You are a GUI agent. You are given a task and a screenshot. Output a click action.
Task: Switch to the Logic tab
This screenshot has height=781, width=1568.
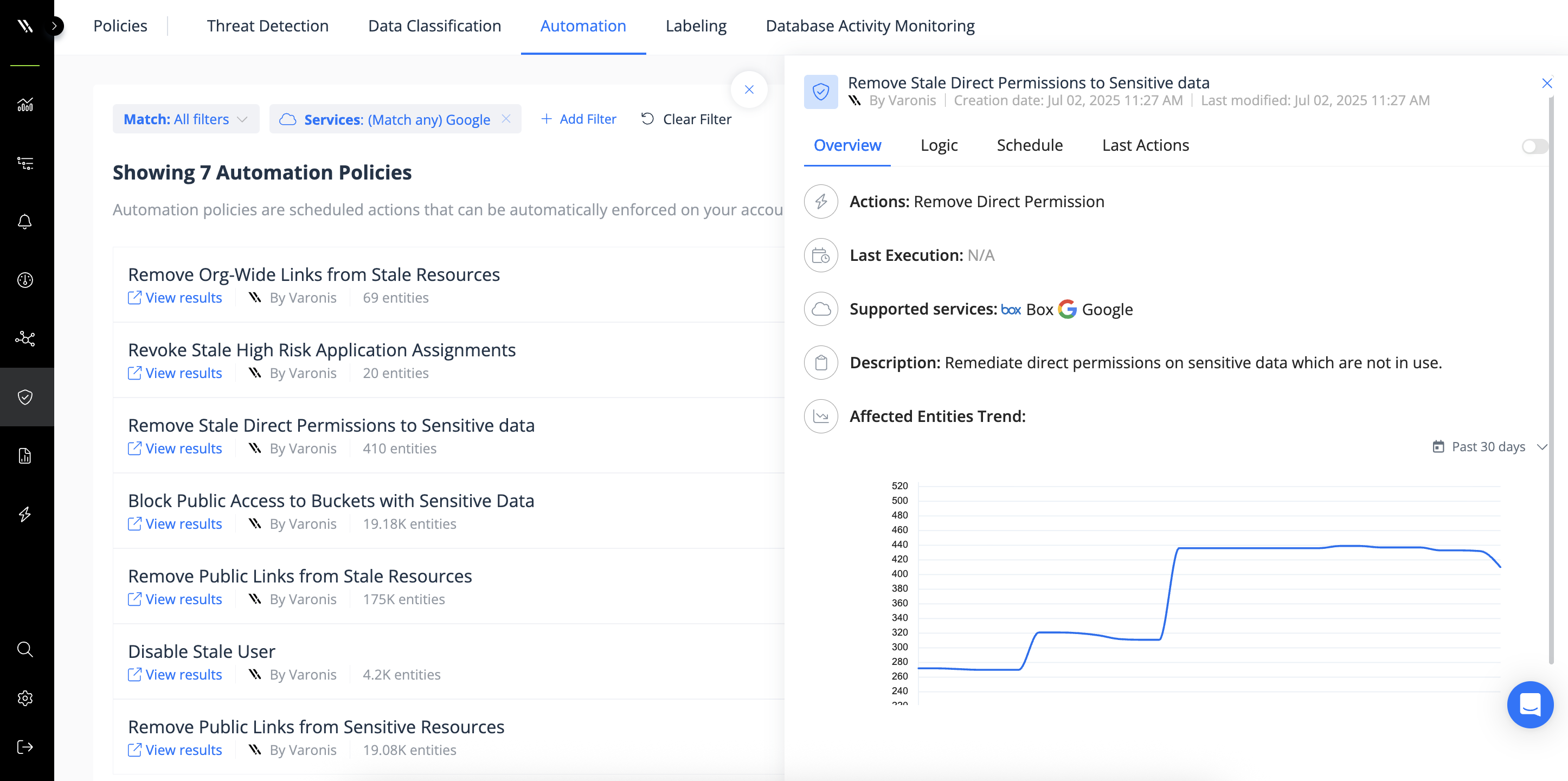point(939,145)
